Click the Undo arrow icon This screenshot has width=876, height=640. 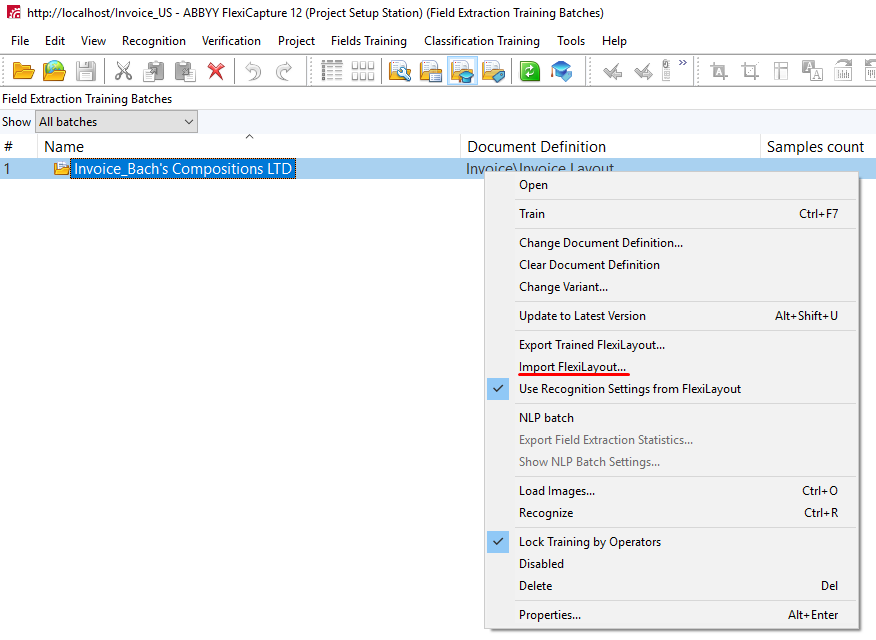pyautogui.click(x=253, y=71)
